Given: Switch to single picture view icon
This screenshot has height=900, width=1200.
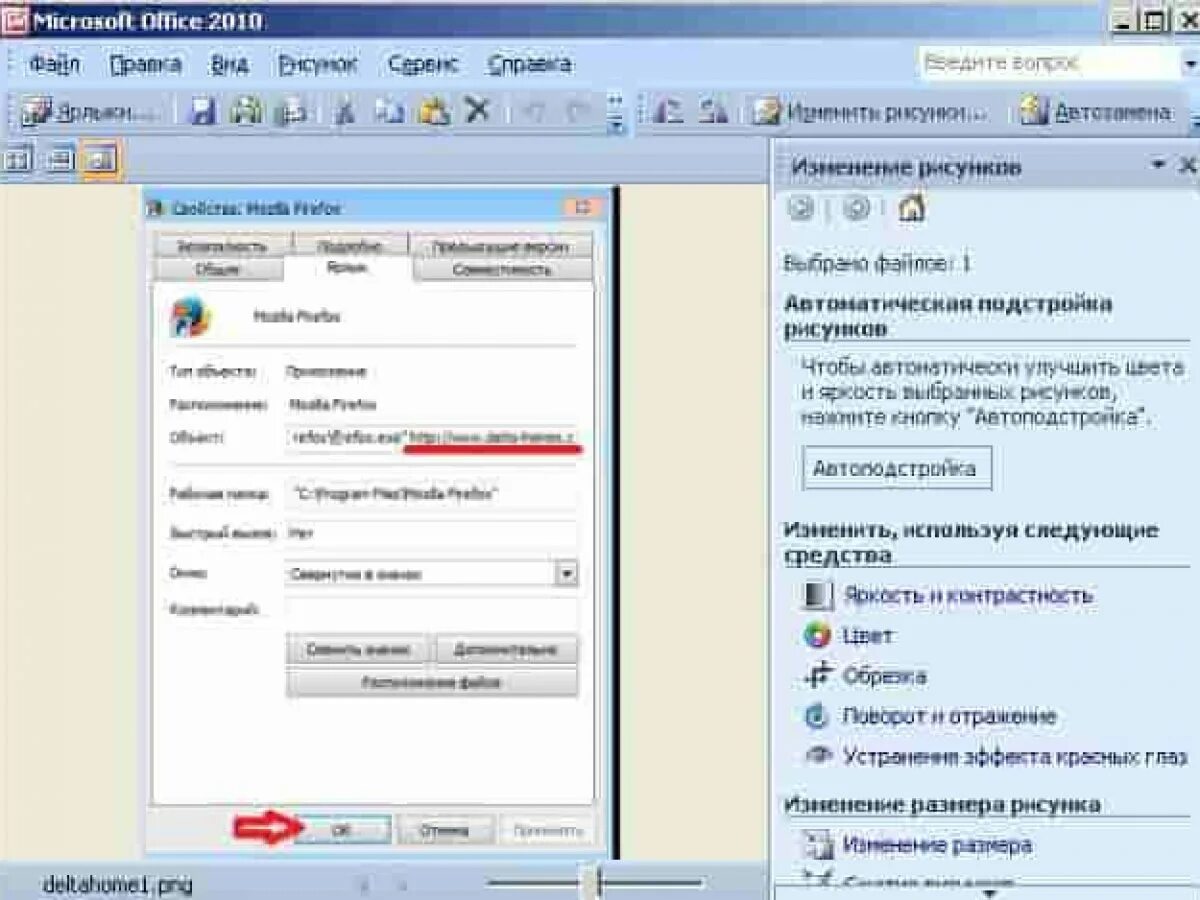Looking at the screenshot, I should pyautogui.click(x=100, y=158).
